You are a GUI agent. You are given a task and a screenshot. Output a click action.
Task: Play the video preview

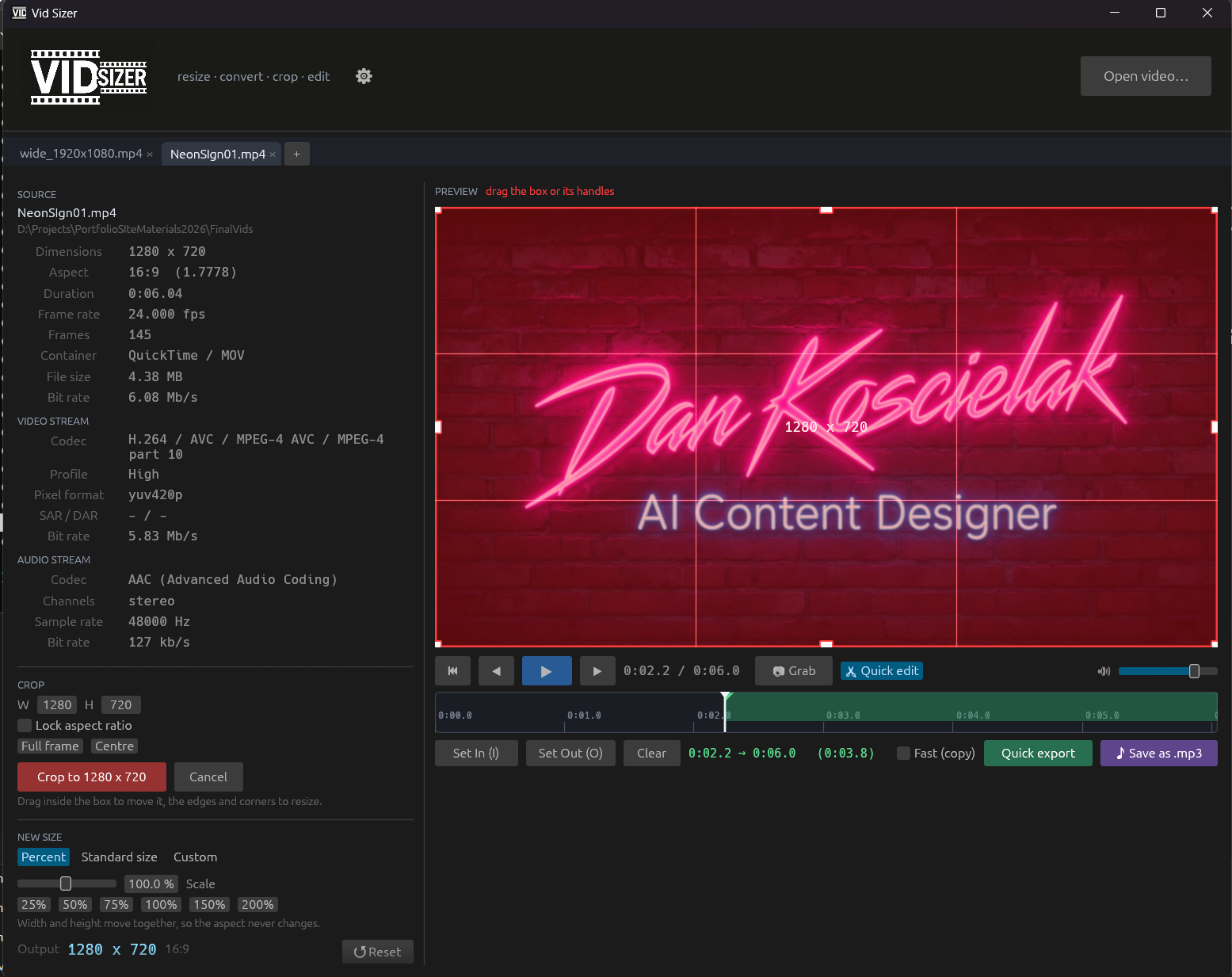point(547,671)
